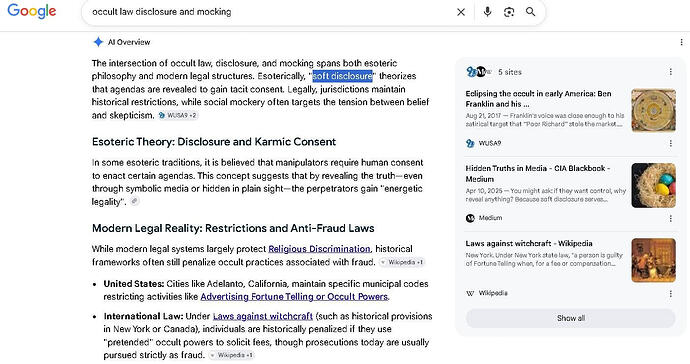Screen dimensions: 690x364
Task: Open the 5 sites panel more-options menu
Action: coord(671,72)
